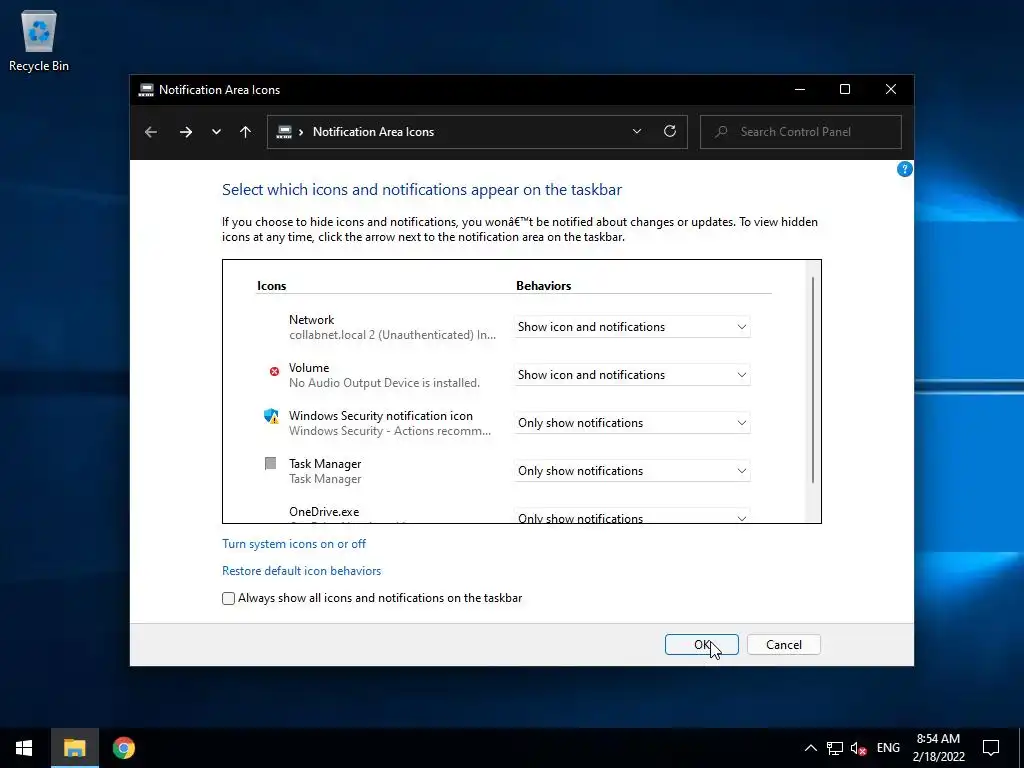Open the Task Manager behavior dropdown
The width and height of the screenshot is (1024, 768).
pyautogui.click(x=632, y=471)
